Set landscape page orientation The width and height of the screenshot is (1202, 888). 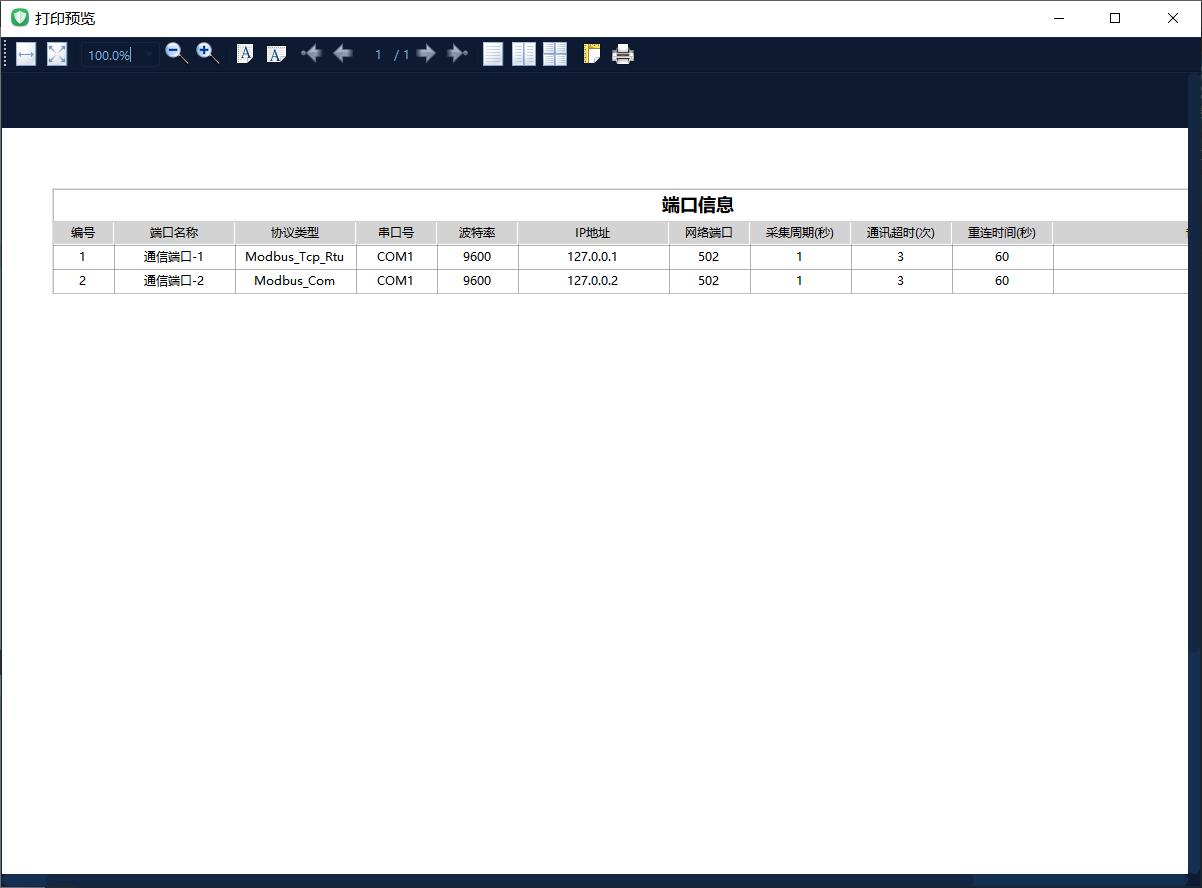pyautogui.click(x=276, y=54)
